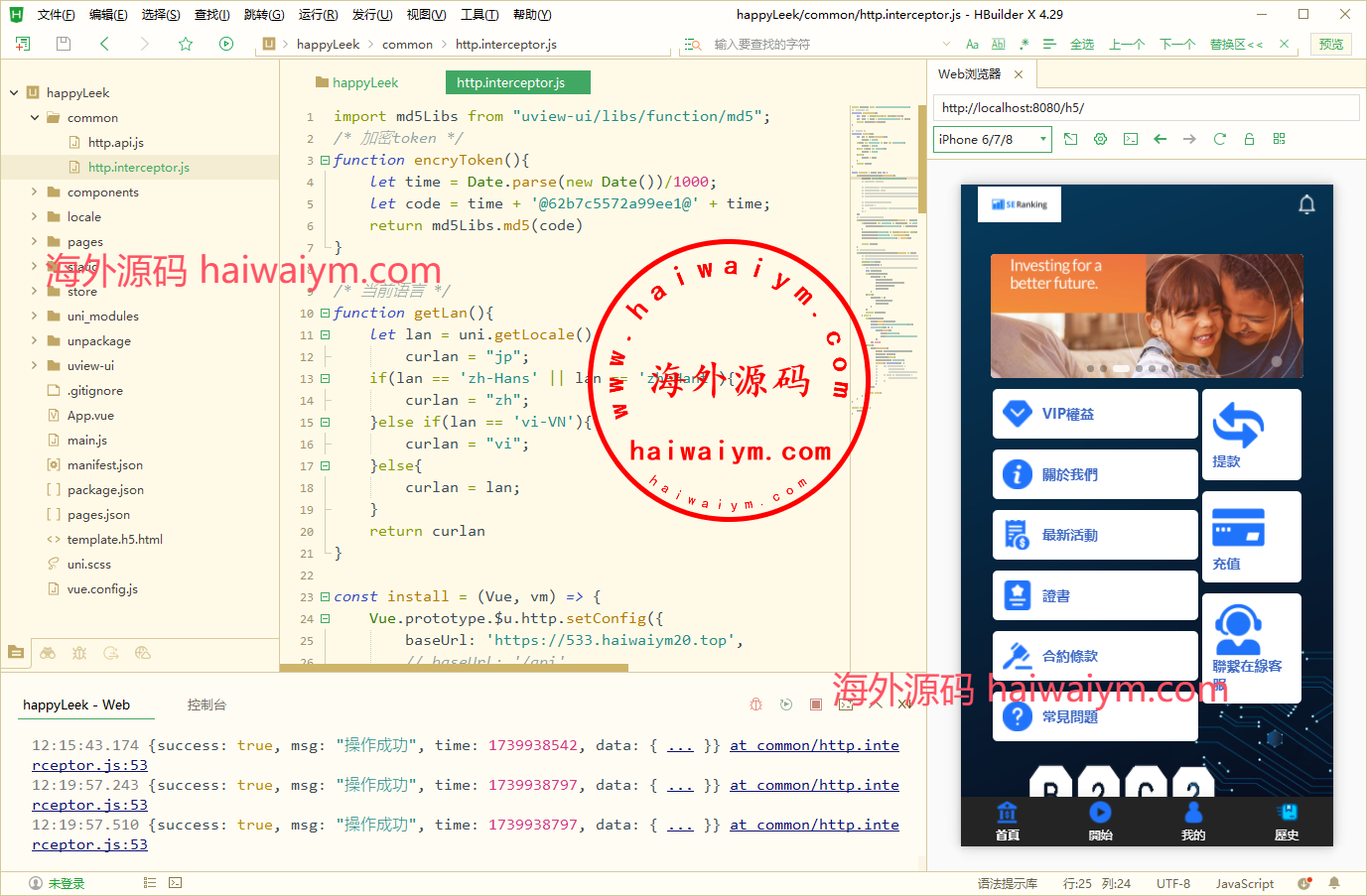Refresh the web browser preview
This screenshot has height=896, width=1367.
pyautogui.click(x=1219, y=139)
